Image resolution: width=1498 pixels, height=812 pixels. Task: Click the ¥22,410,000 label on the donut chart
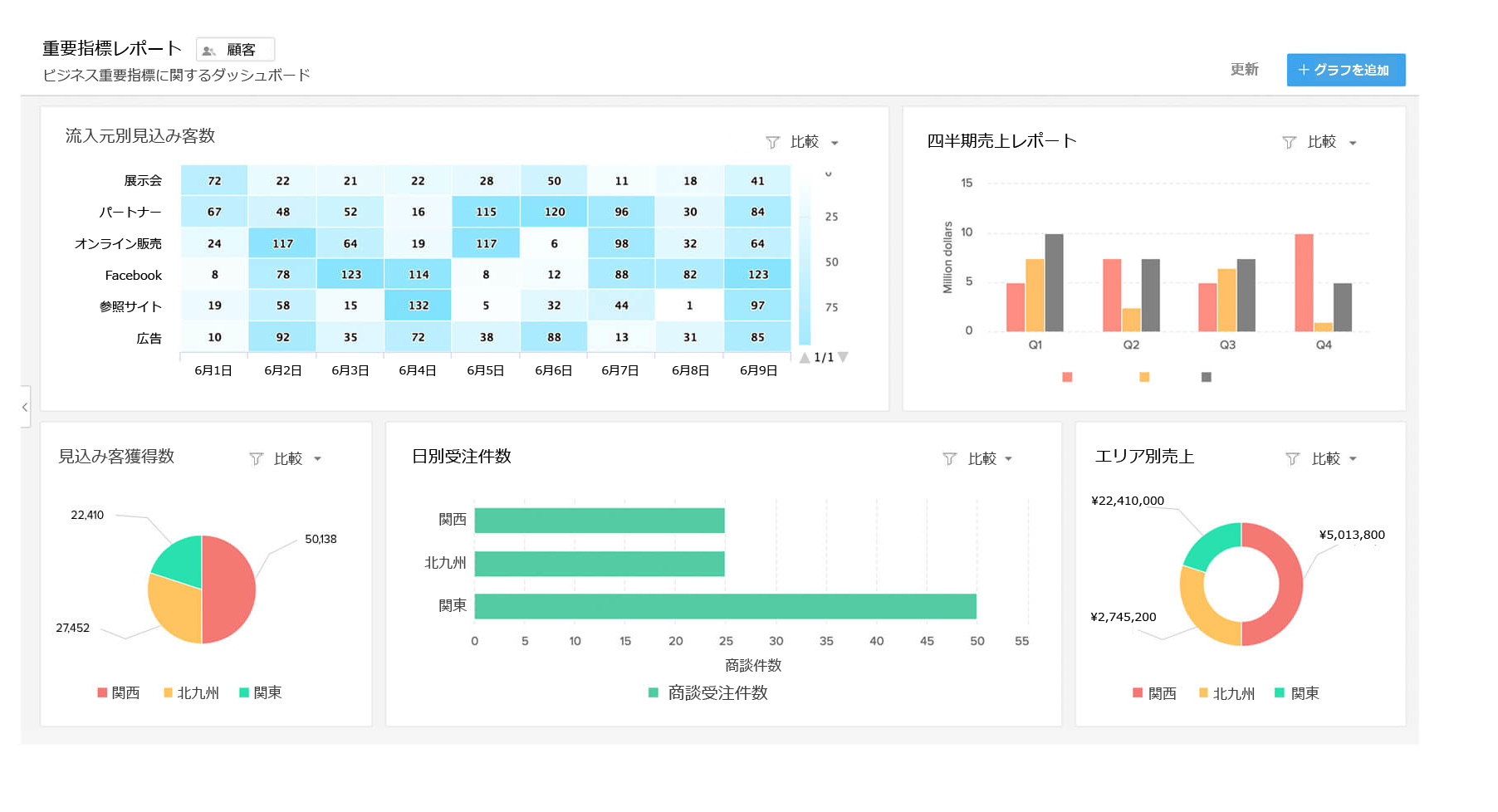pos(1128,501)
